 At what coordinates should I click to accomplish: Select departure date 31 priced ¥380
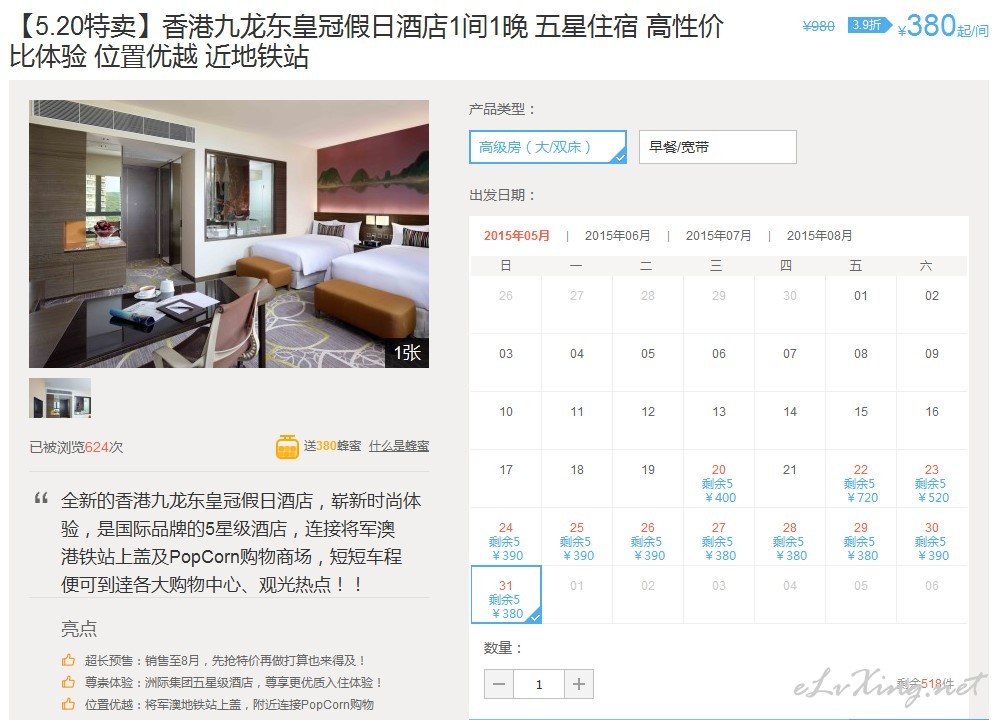coord(506,595)
